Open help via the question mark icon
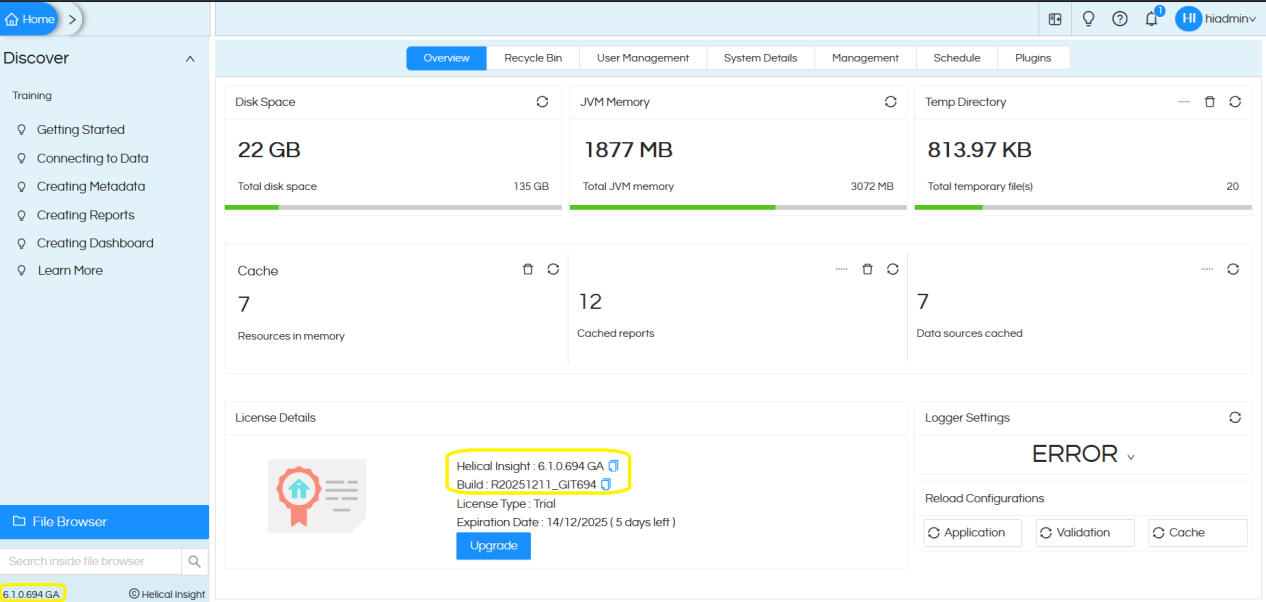The width and height of the screenshot is (1266, 602). (1119, 18)
